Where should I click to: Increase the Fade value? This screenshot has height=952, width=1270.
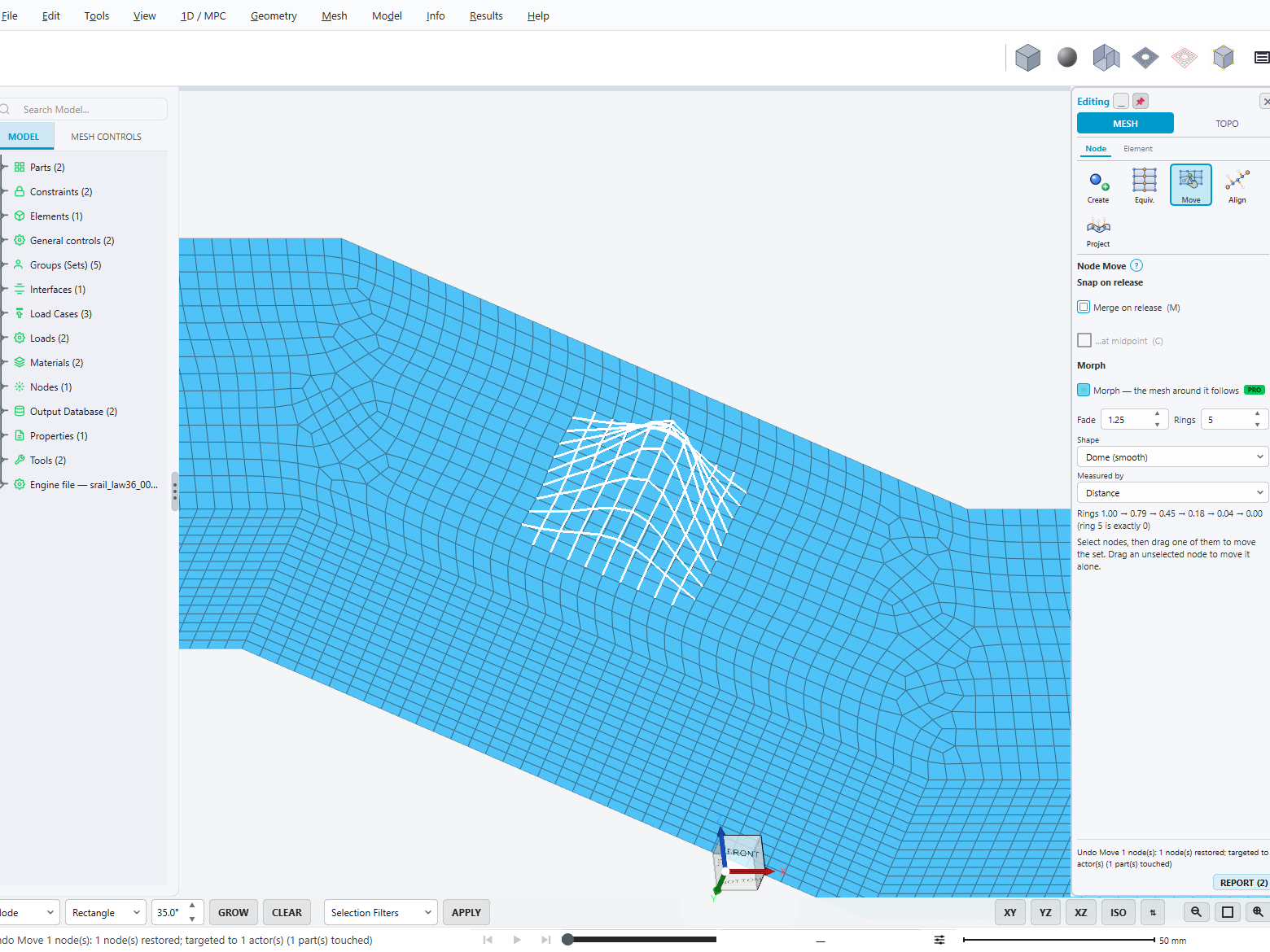tap(1157, 413)
